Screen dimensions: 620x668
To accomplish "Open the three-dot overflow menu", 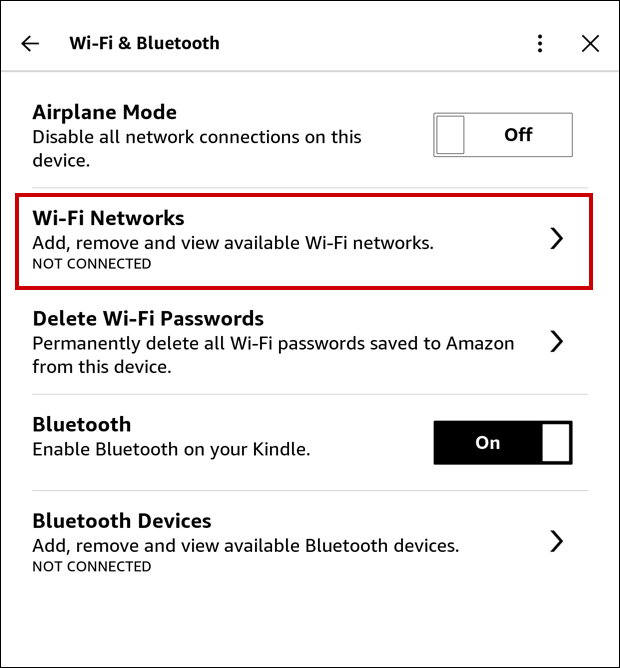I will point(540,43).
